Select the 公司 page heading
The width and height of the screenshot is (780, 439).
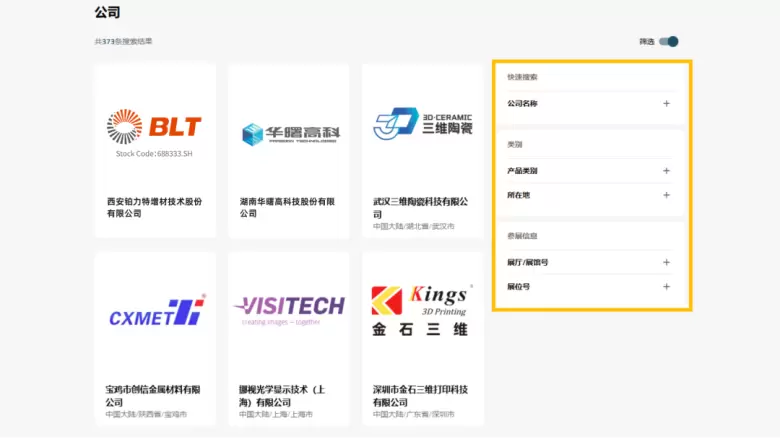107,12
